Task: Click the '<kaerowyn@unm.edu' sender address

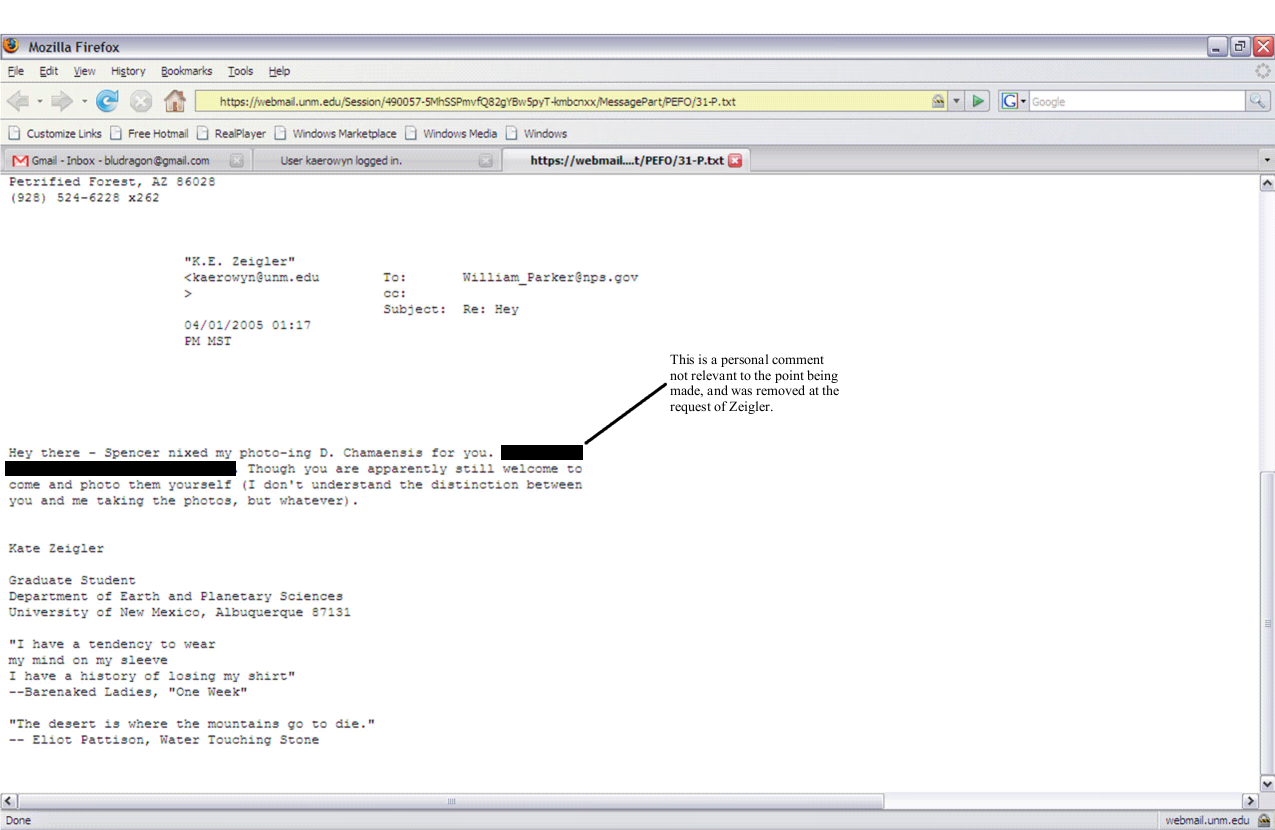Action: point(252,277)
